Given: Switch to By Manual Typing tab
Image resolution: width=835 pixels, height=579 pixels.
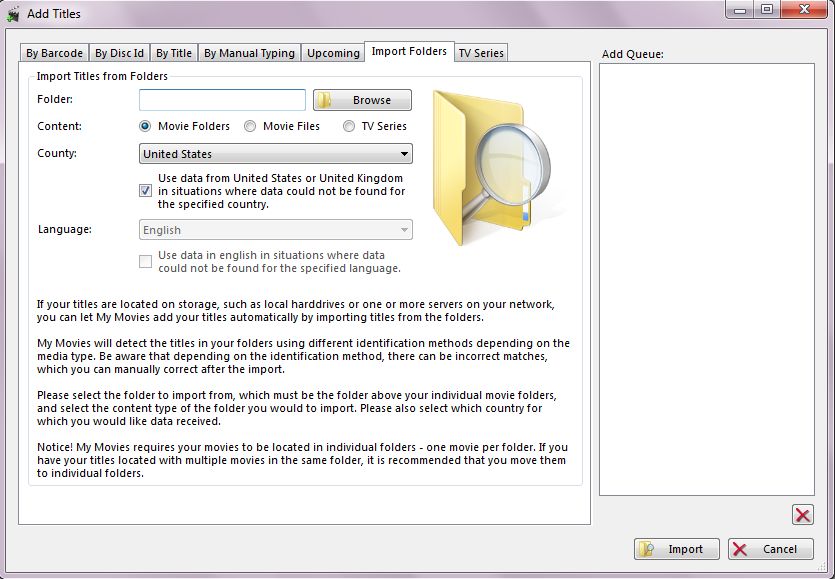Looking at the screenshot, I should (249, 53).
